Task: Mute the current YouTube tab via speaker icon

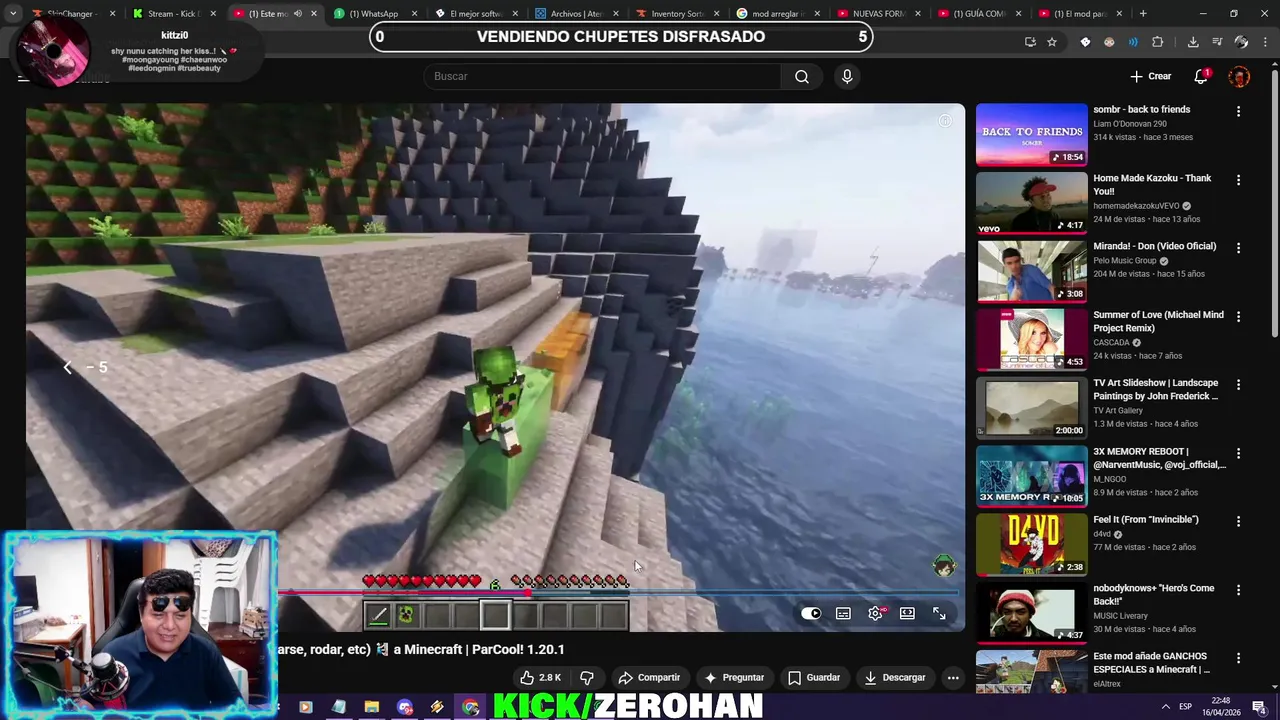Action: pyautogui.click(x=297, y=14)
